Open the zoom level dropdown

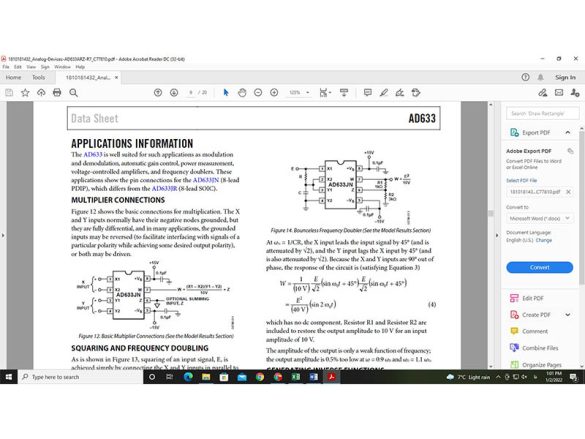point(308,92)
